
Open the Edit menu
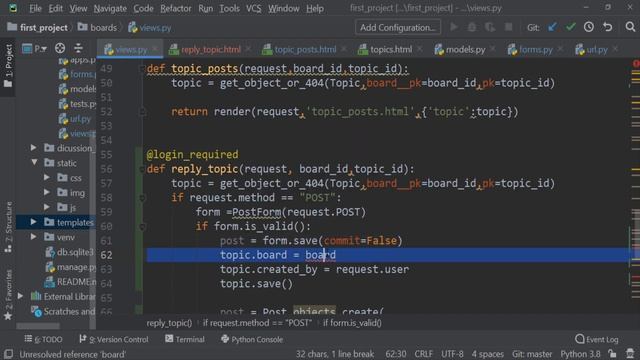(x=55, y=8)
